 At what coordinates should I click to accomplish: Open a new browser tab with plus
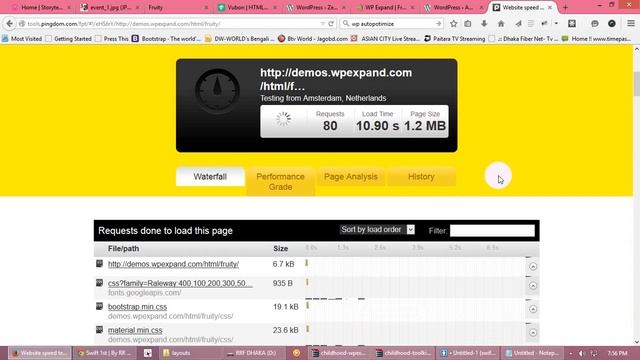pos(565,7)
